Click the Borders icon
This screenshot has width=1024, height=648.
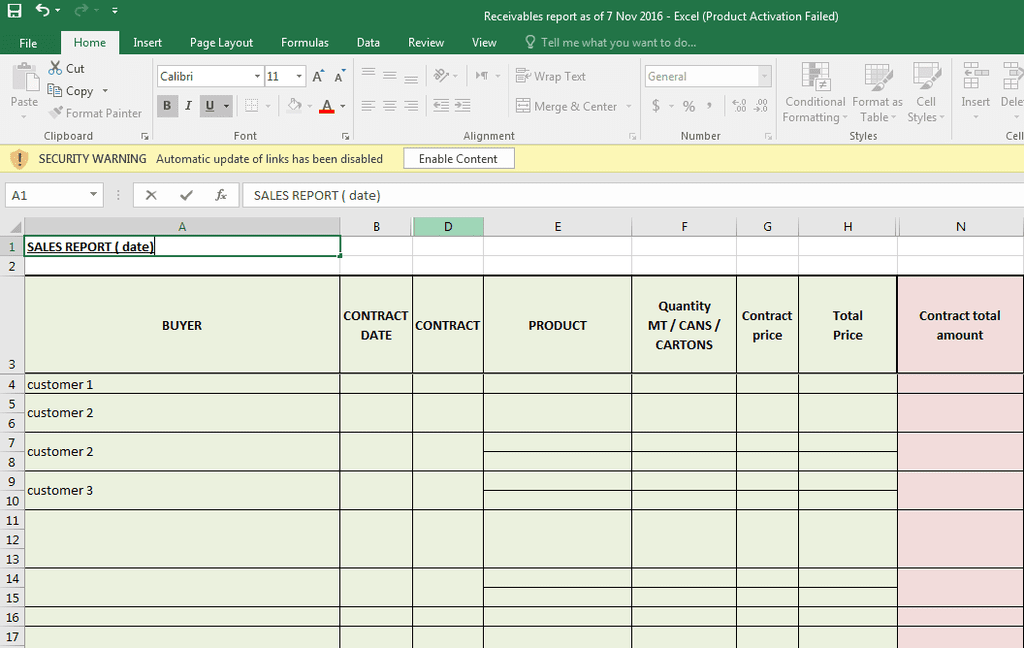(x=251, y=105)
